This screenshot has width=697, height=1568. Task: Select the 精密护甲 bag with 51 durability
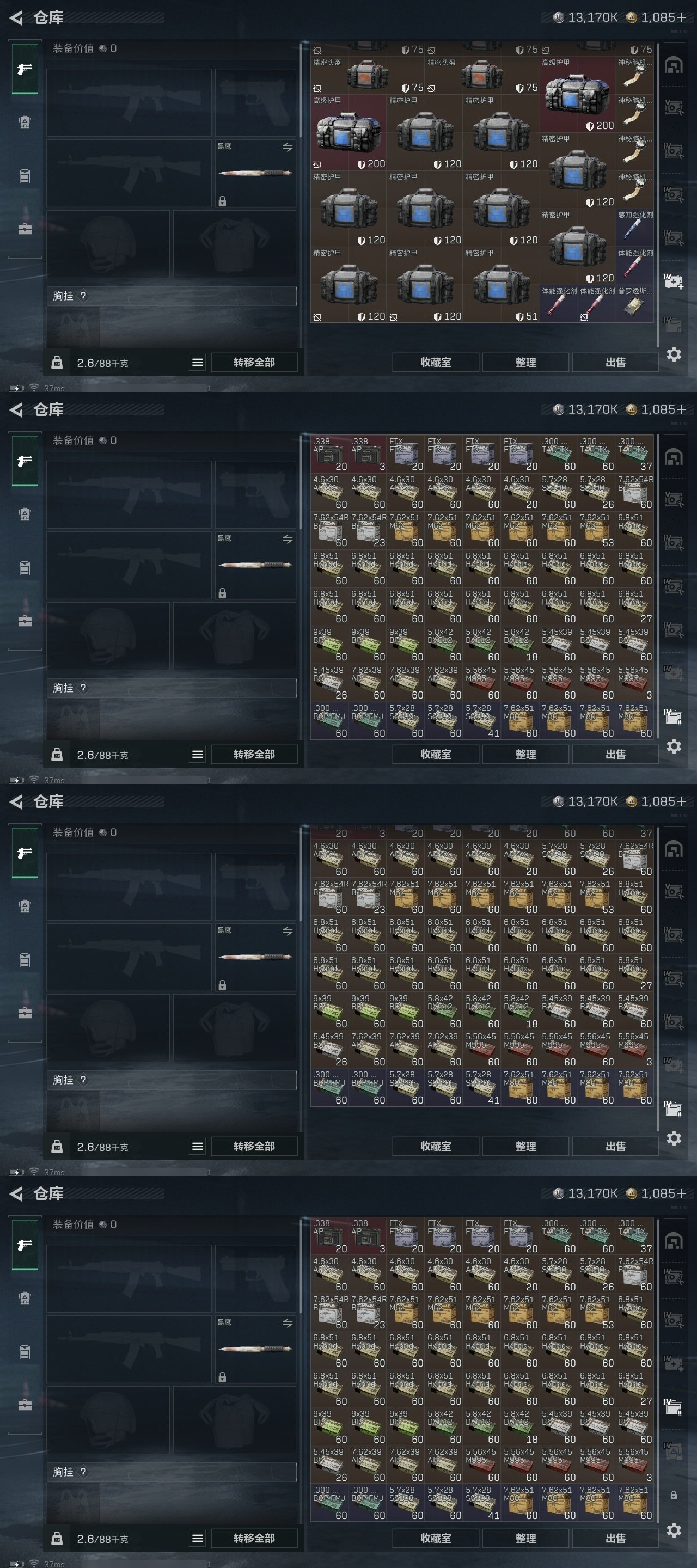coord(501,284)
